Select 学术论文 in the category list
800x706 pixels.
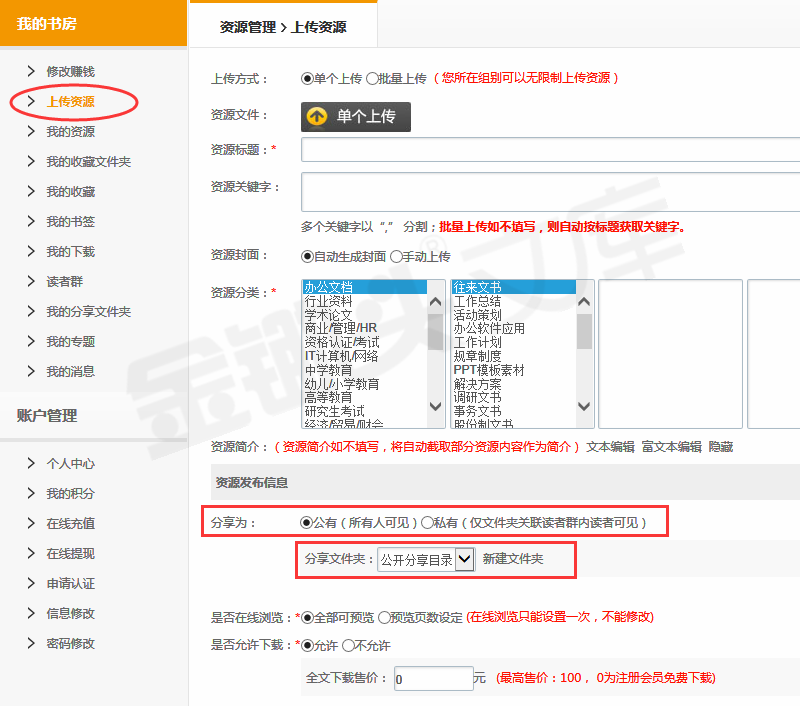pyautogui.click(x=328, y=315)
